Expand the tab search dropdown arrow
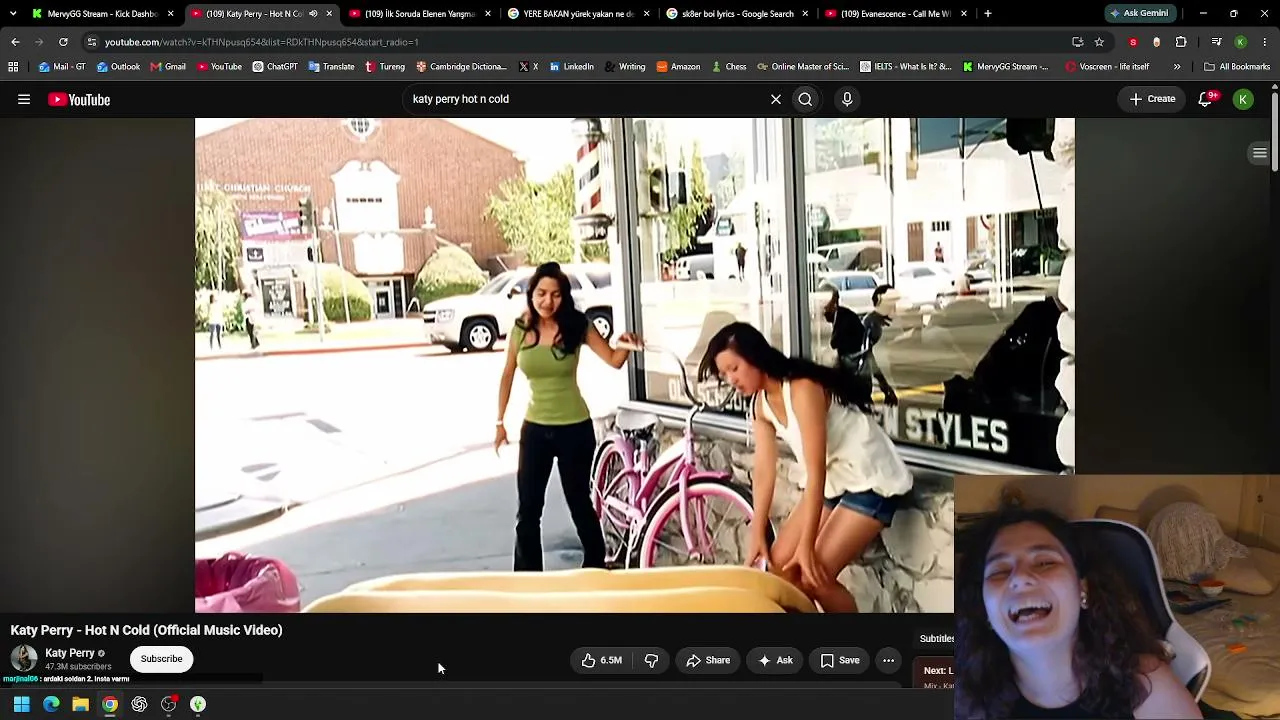This screenshot has height=720, width=1280. coord(13,14)
